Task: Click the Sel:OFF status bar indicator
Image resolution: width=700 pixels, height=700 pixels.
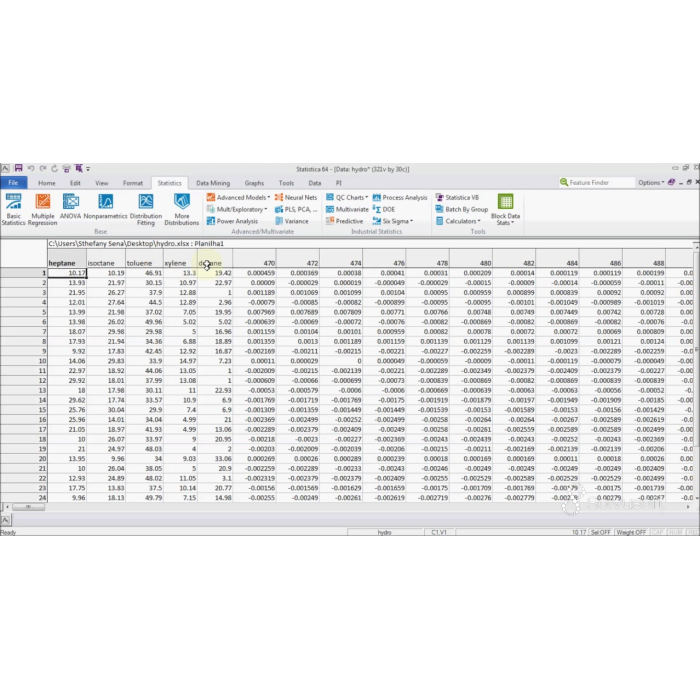Action: [600, 532]
